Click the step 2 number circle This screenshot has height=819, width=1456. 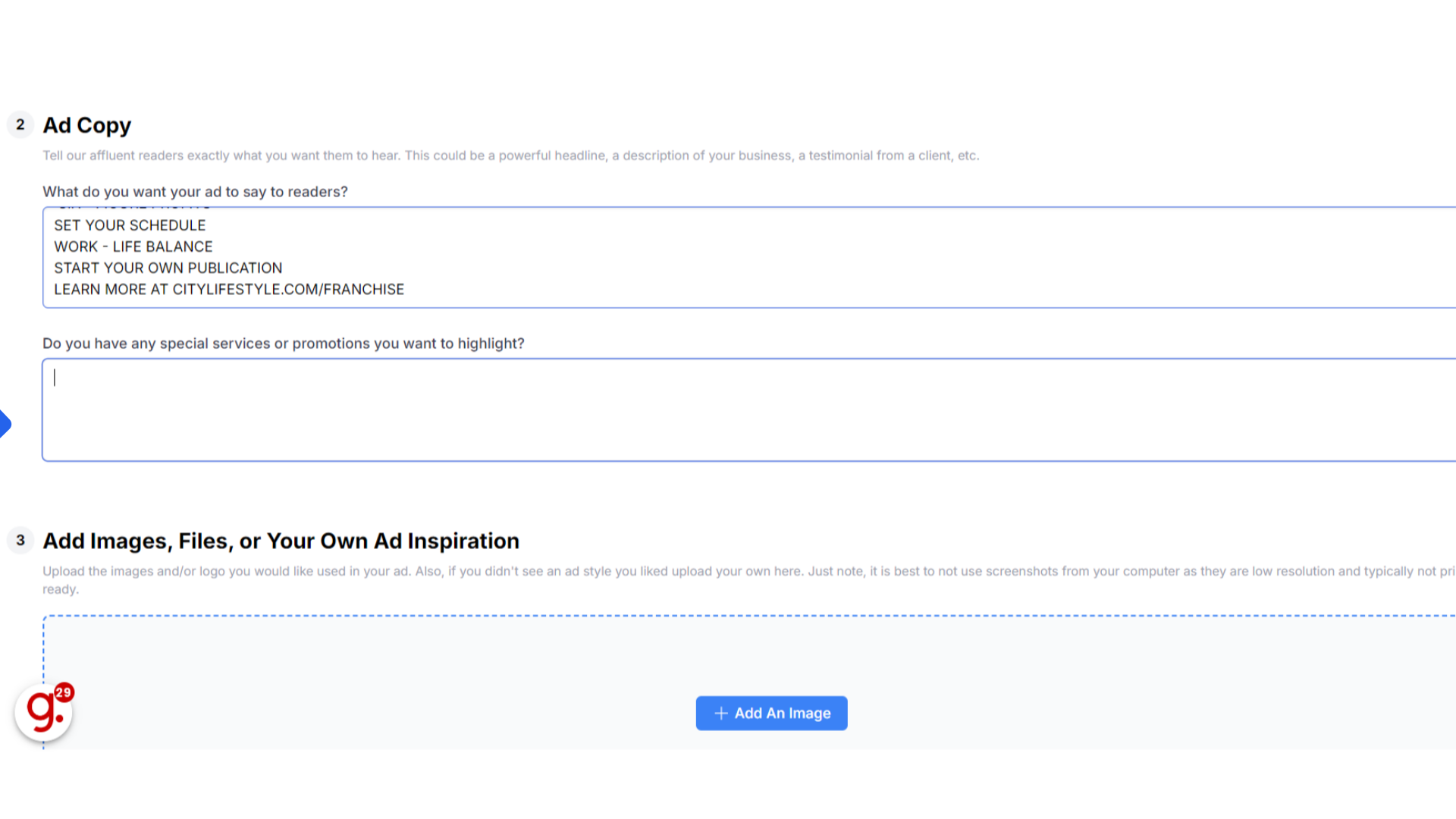click(20, 124)
